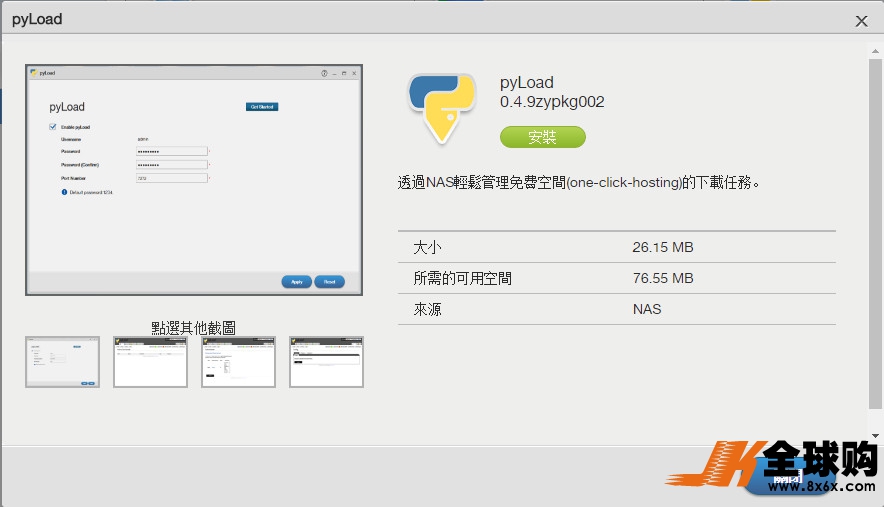884x507 pixels.
Task: Click the vertical scrollbar track
Action: pyautogui.click(x=876, y=240)
